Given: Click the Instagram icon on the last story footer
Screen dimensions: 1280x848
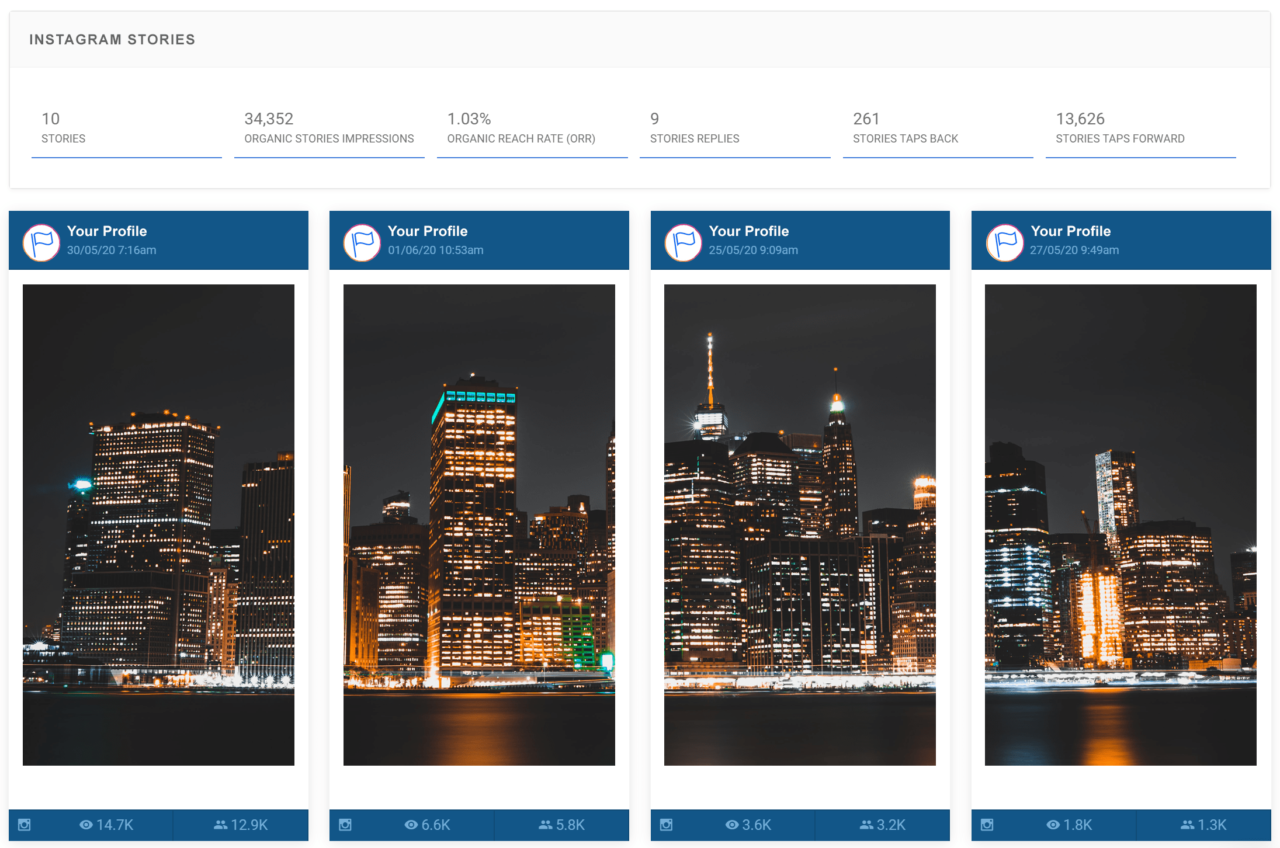Looking at the screenshot, I should coord(987,825).
